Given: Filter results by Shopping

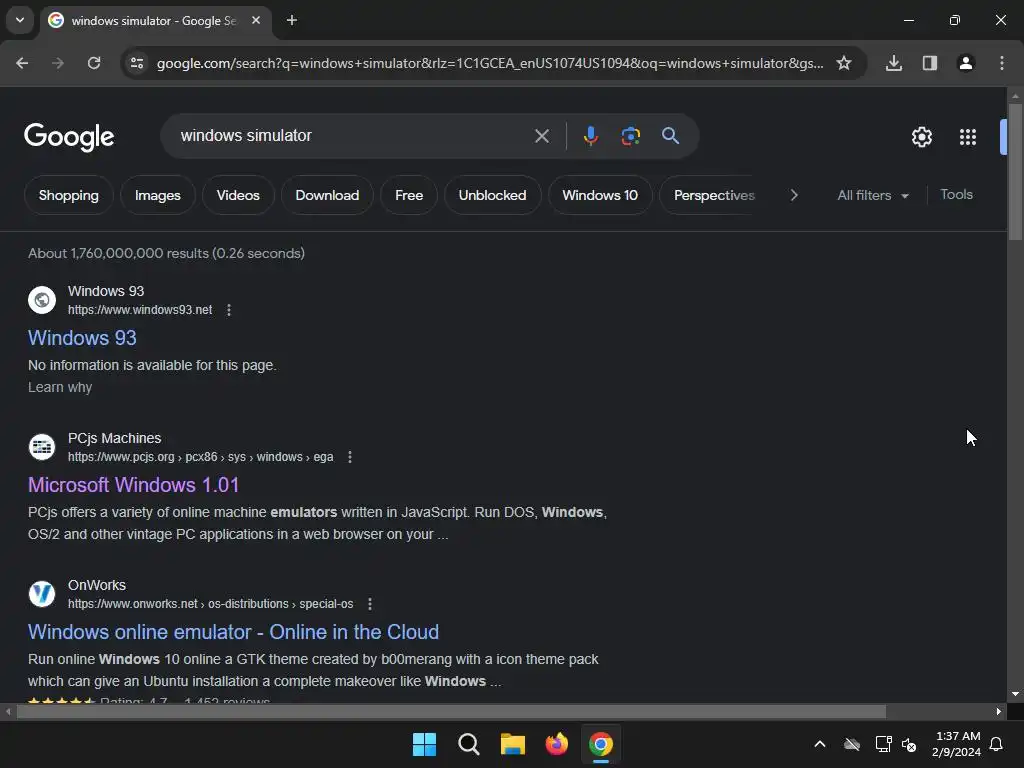Looking at the screenshot, I should pyautogui.click(x=69, y=195).
